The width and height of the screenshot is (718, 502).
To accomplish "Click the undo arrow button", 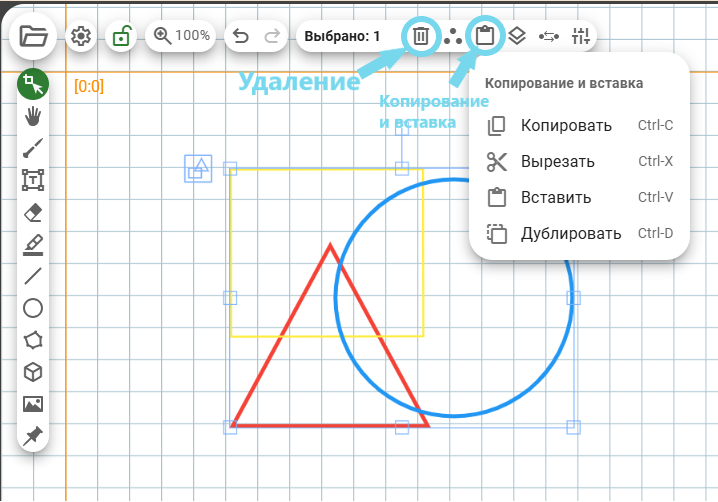I will coord(240,36).
